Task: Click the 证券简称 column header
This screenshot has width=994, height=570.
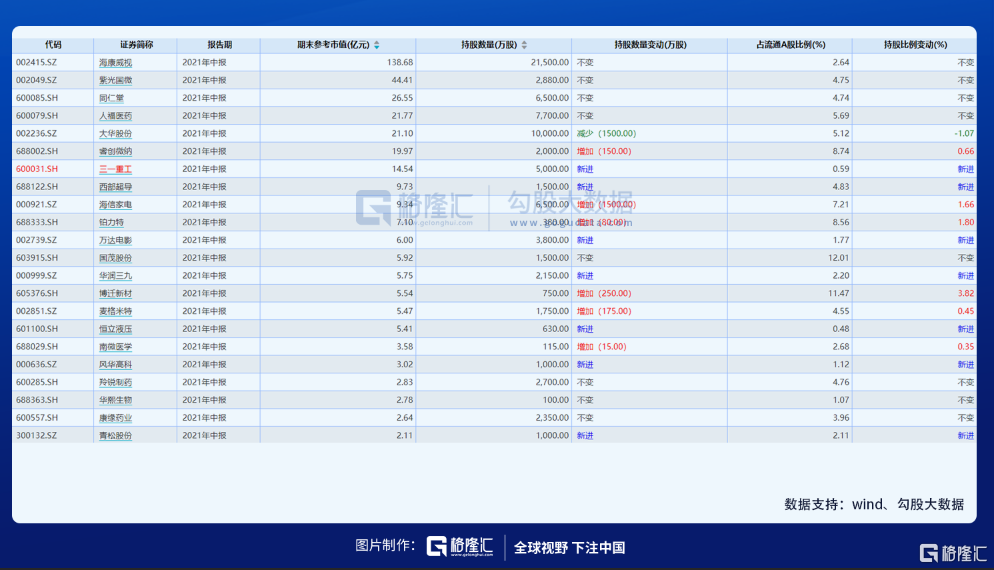Action: coord(136,45)
